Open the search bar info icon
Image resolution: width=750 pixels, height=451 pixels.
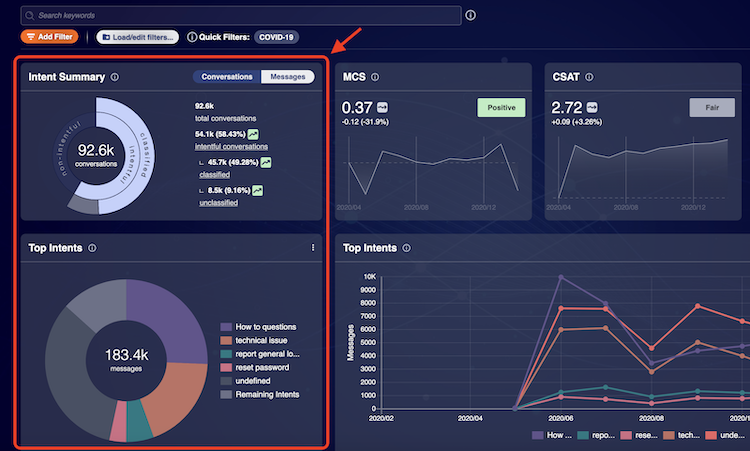(471, 15)
